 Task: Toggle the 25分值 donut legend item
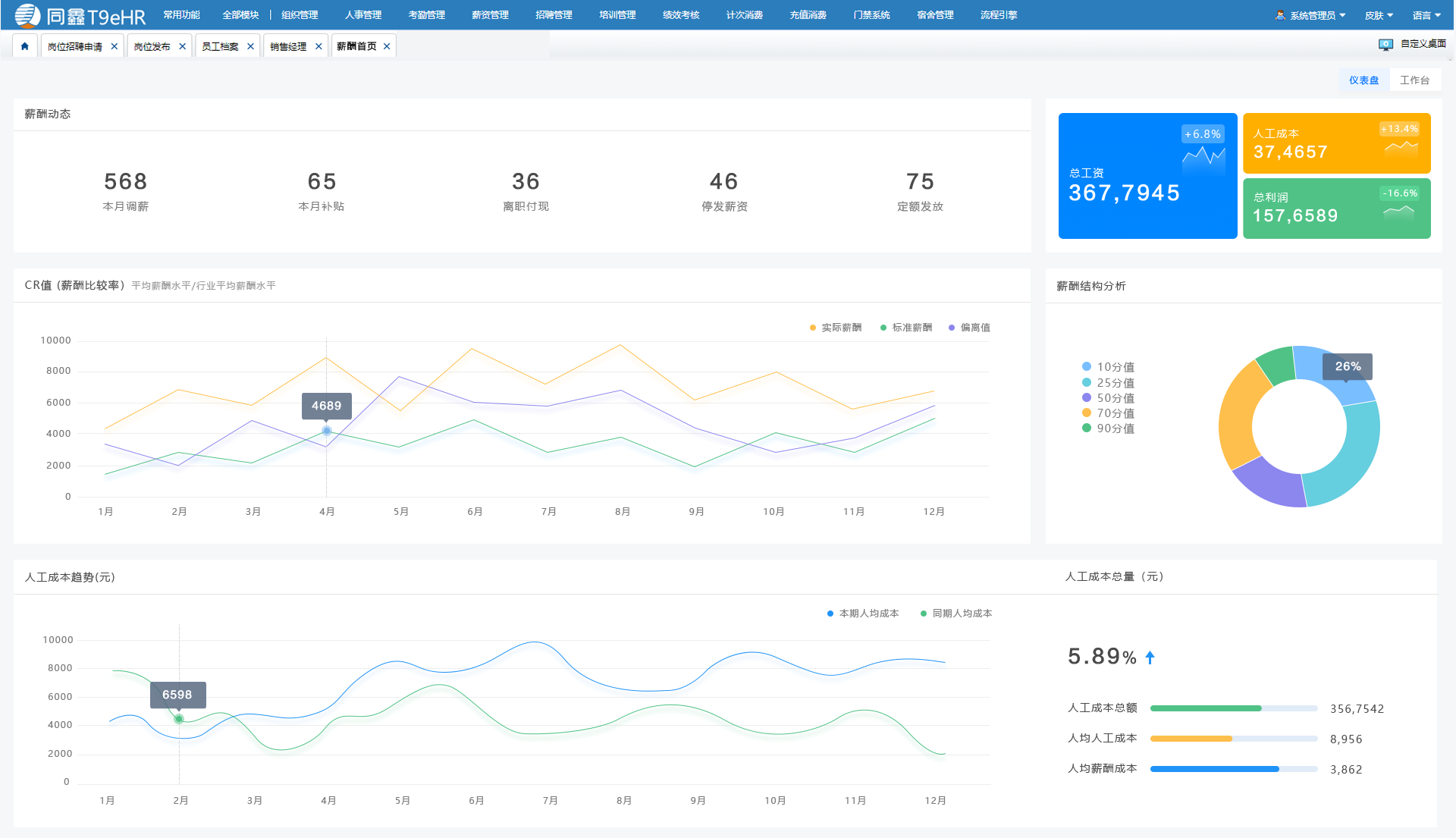pyautogui.click(x=1108, y=383)
